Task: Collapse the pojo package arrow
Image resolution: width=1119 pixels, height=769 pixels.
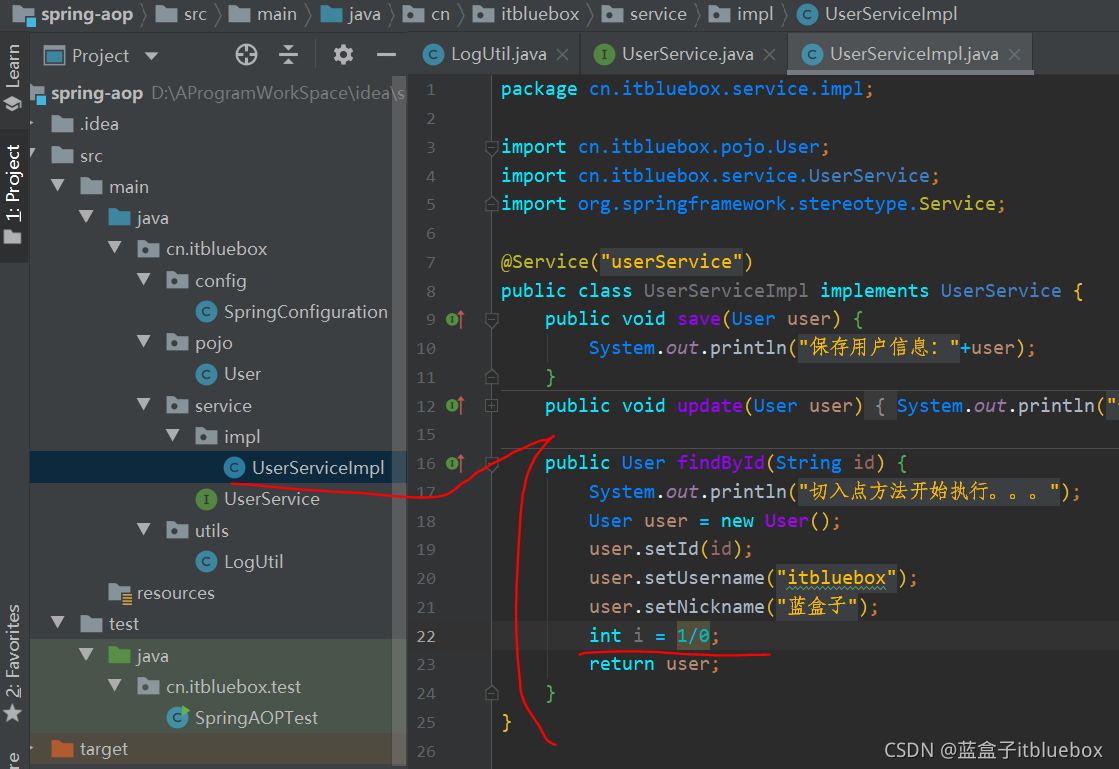Action: point(143,342)
